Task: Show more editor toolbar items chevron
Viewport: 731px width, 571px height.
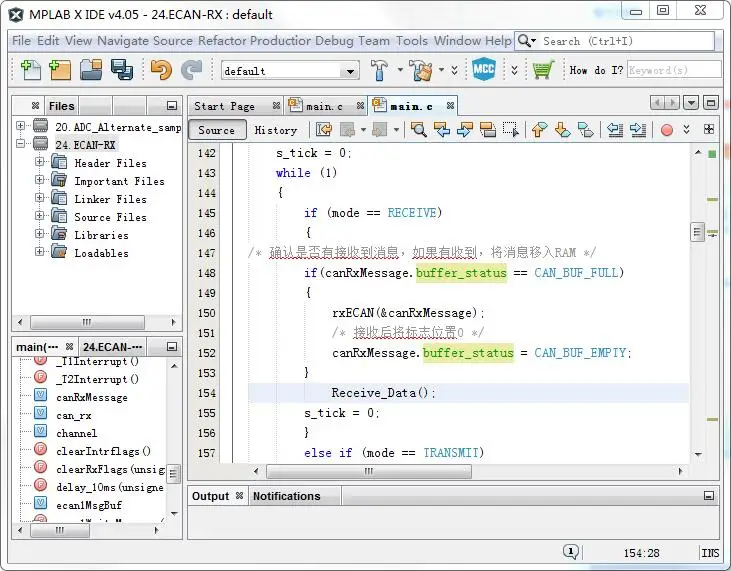Action: point(687,130)
